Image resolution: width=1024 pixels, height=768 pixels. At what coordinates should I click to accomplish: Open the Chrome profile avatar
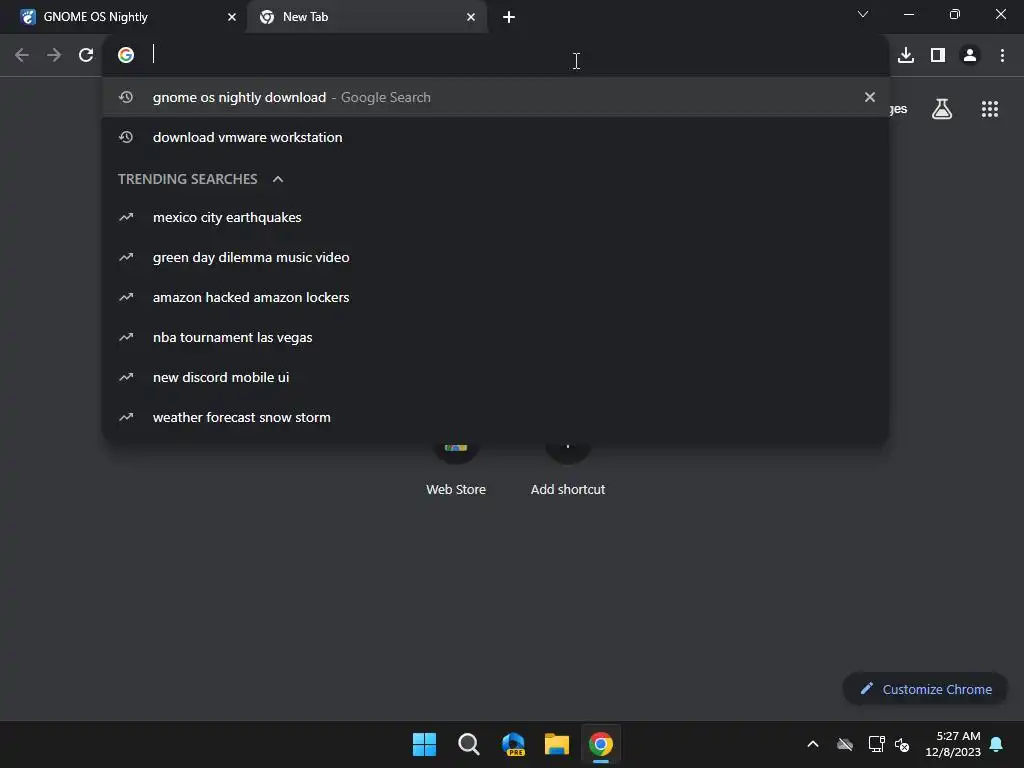tap(970, 56)
